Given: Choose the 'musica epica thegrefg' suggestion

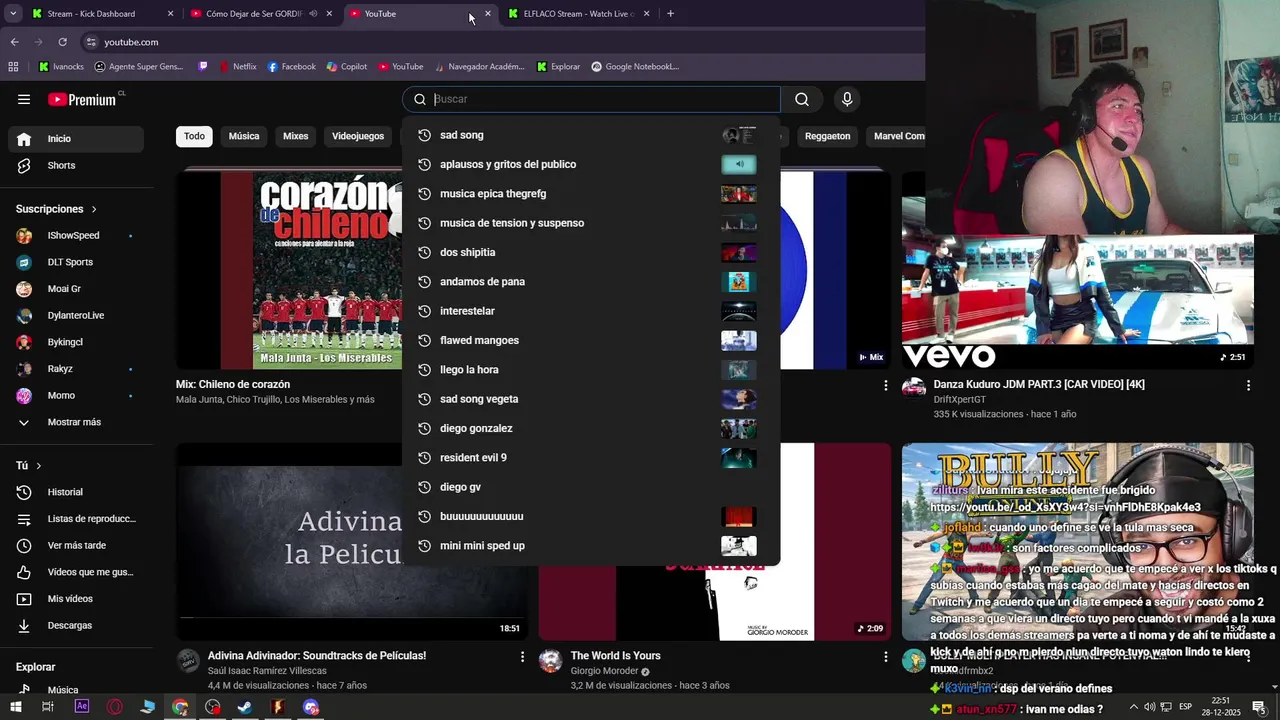Looking at the screenshot, I should point(591,194).
